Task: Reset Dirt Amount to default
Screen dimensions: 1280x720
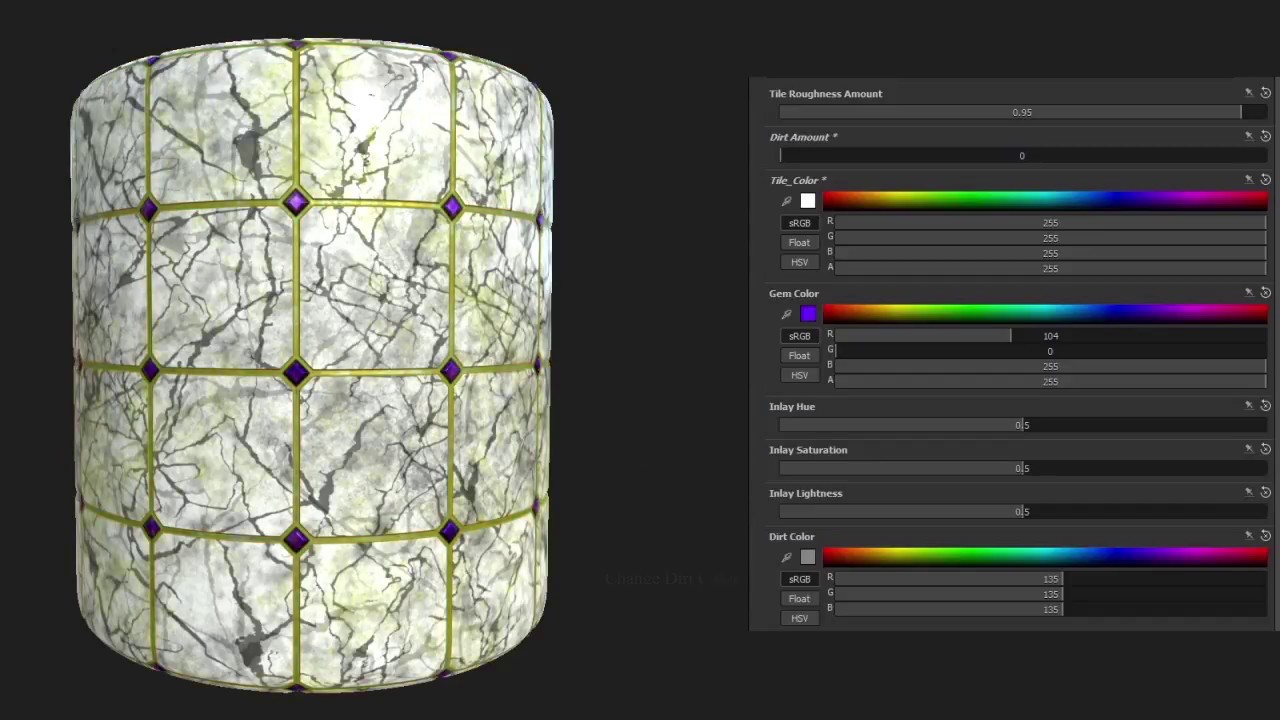Action: [1265, 136]
